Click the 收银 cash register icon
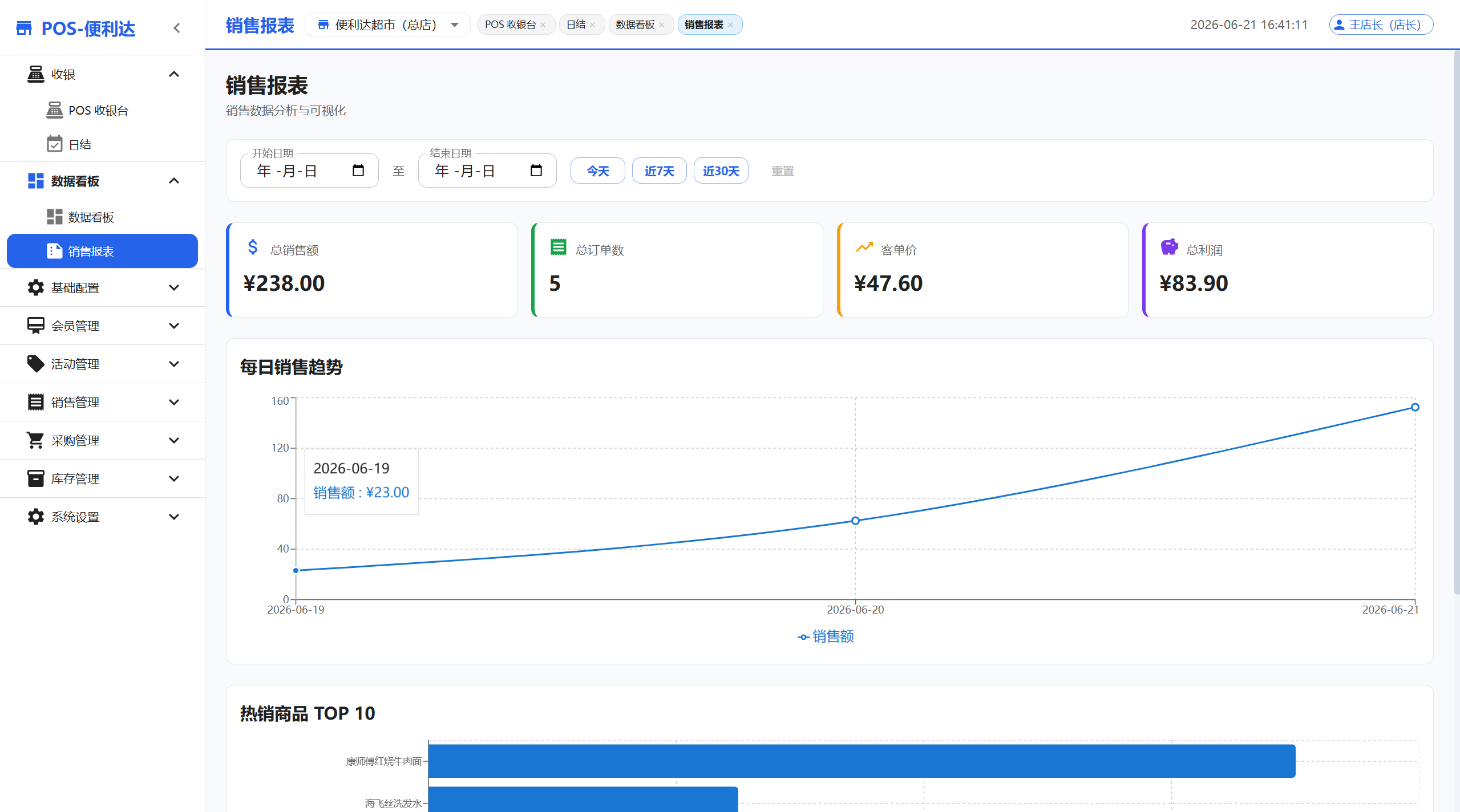 coord(36,74)
